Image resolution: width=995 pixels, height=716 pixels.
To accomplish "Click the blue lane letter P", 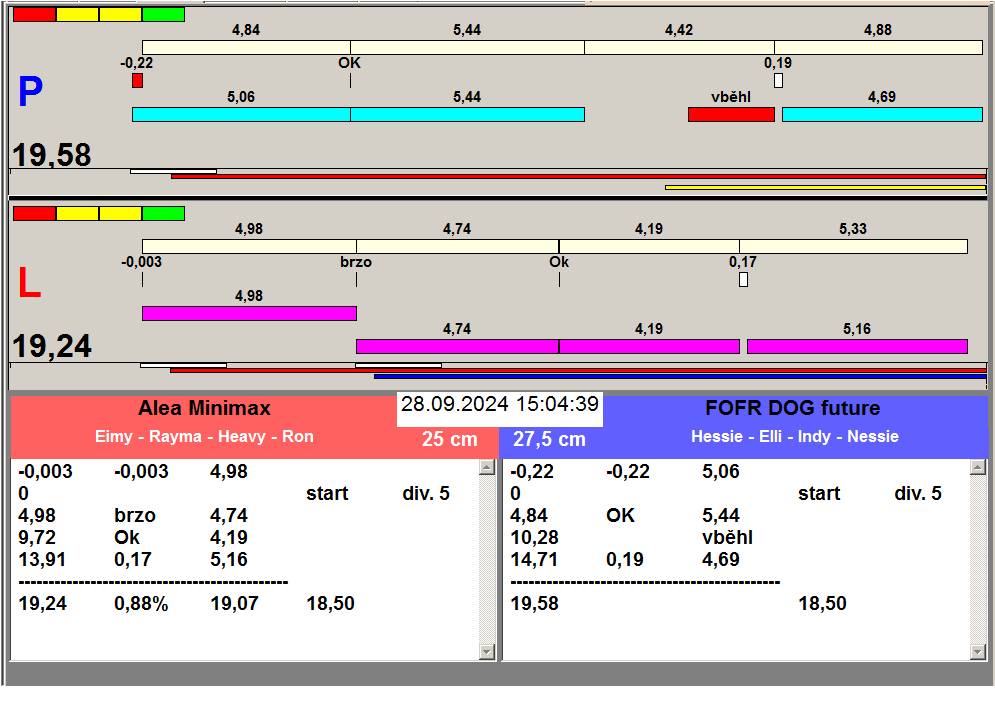I will (x=30, y=92).
